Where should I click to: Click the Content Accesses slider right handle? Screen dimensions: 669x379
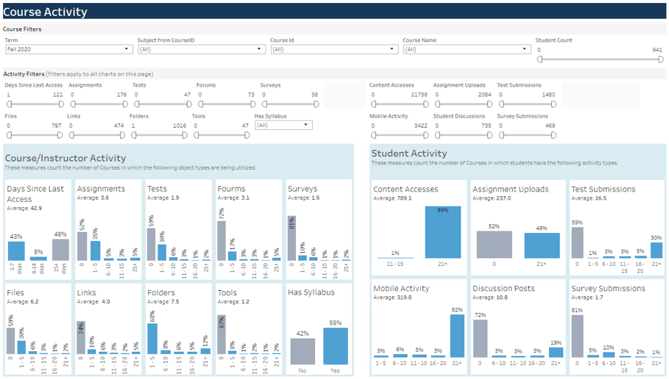(x=425, y=104)
